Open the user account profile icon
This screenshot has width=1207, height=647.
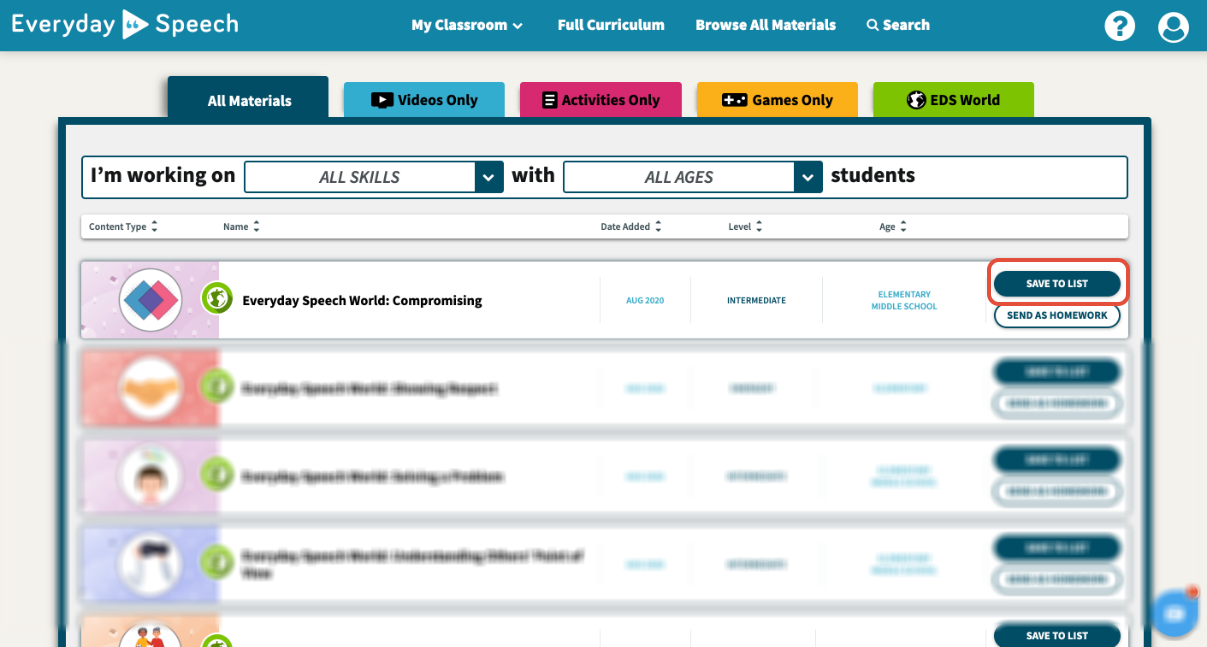(x=1173, y=26)
